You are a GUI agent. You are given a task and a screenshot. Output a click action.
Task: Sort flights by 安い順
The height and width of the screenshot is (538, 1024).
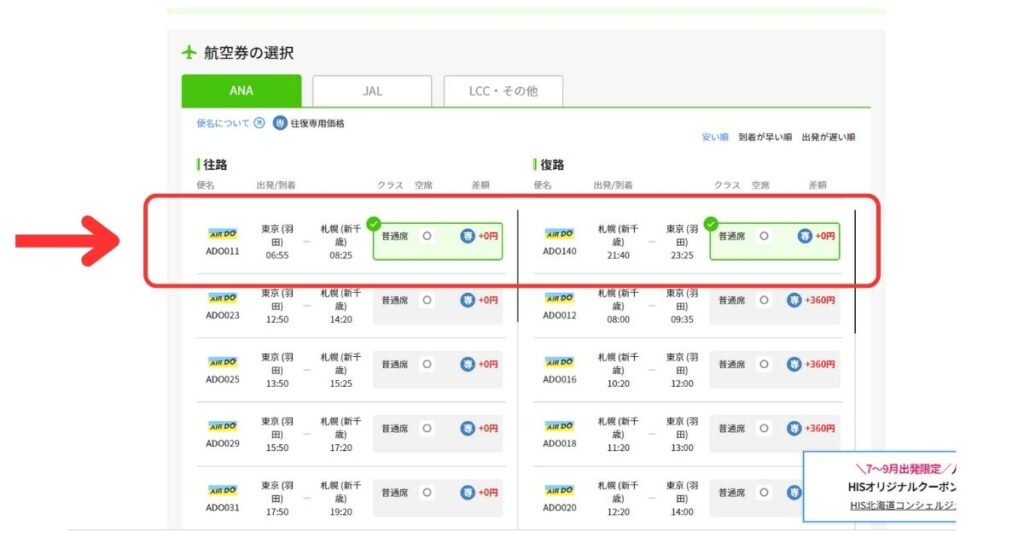pyautogui.click(x=714, y=137)
